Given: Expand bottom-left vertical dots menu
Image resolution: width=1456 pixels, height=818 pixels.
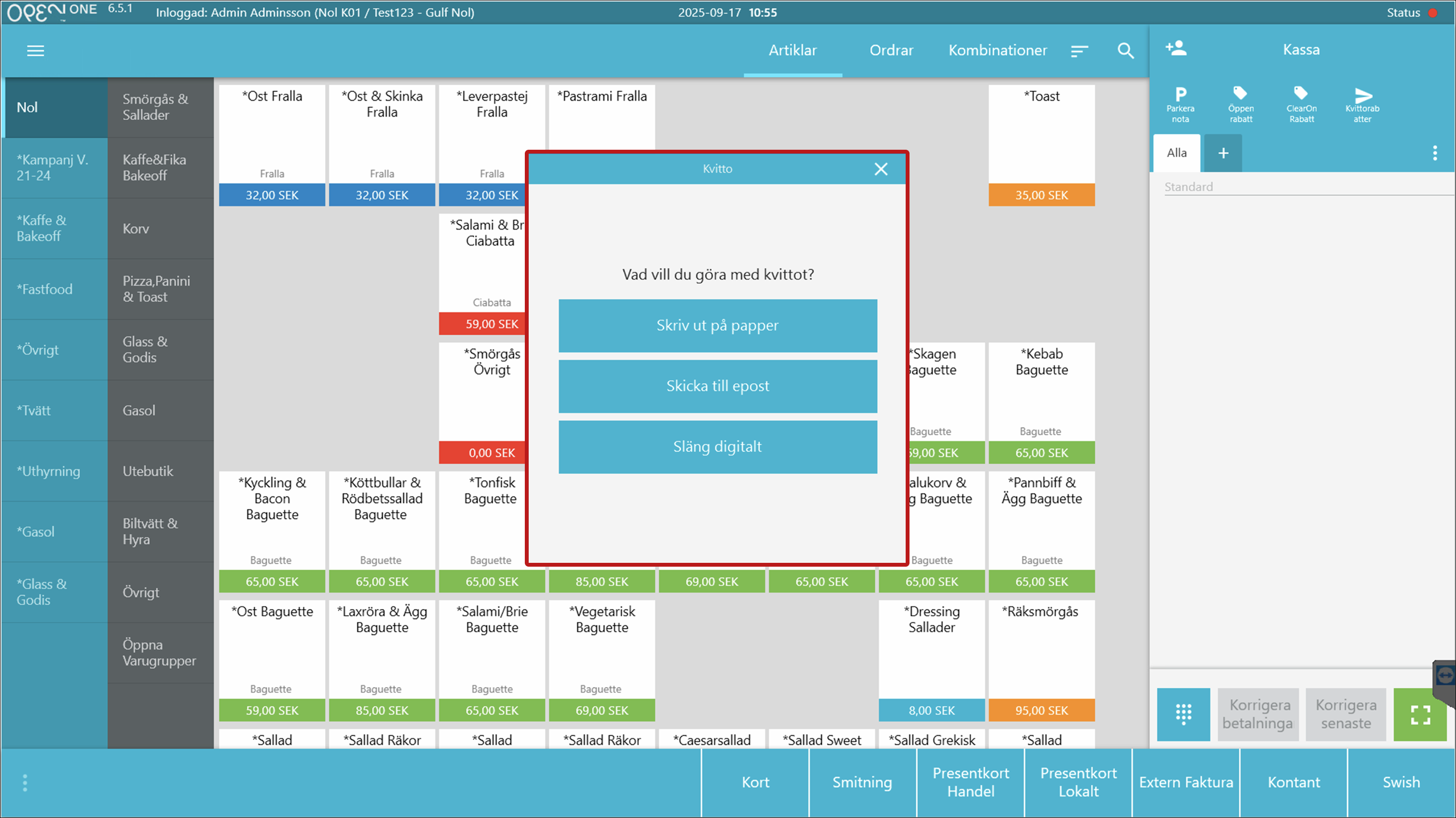Looking at the screenshot, I should [25, 783].
